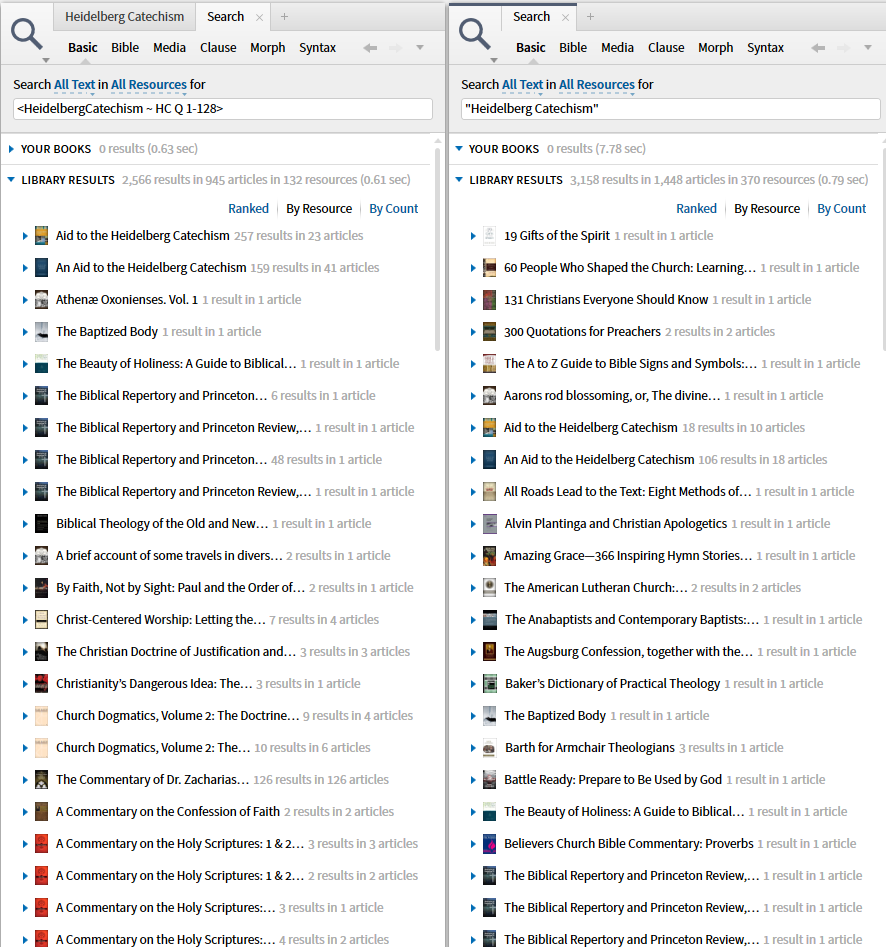The image size is (886, 947).
Task: Click All Resources link in right panel
Action: point(597,85)
